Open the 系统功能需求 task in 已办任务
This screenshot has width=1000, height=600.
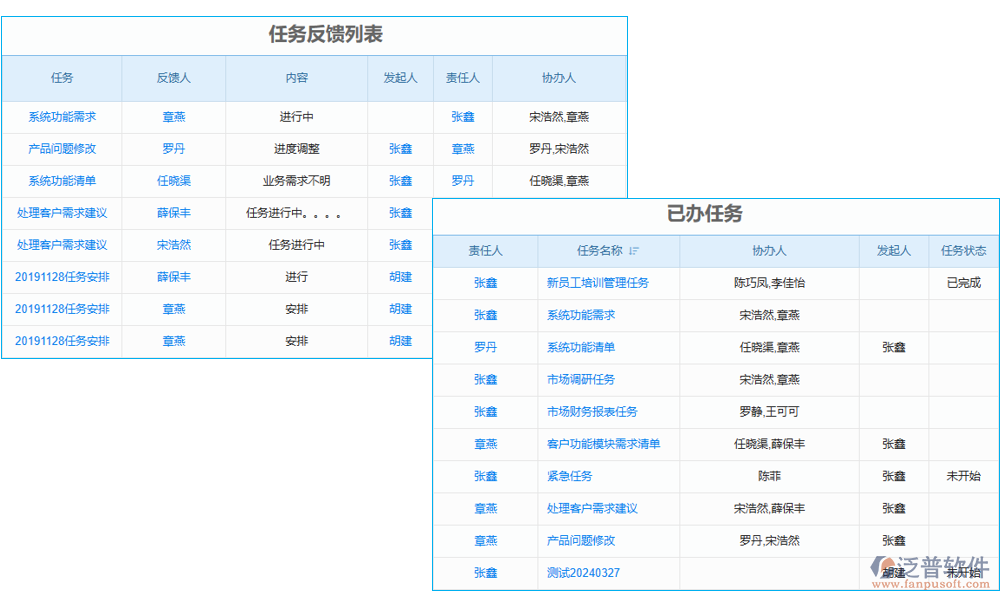tap(580, 315)
